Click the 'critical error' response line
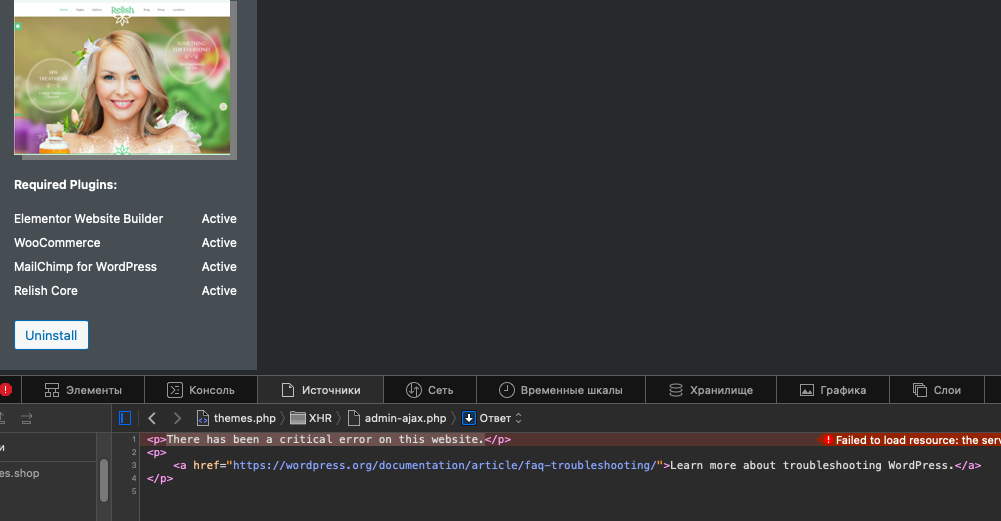 (329, 439)
